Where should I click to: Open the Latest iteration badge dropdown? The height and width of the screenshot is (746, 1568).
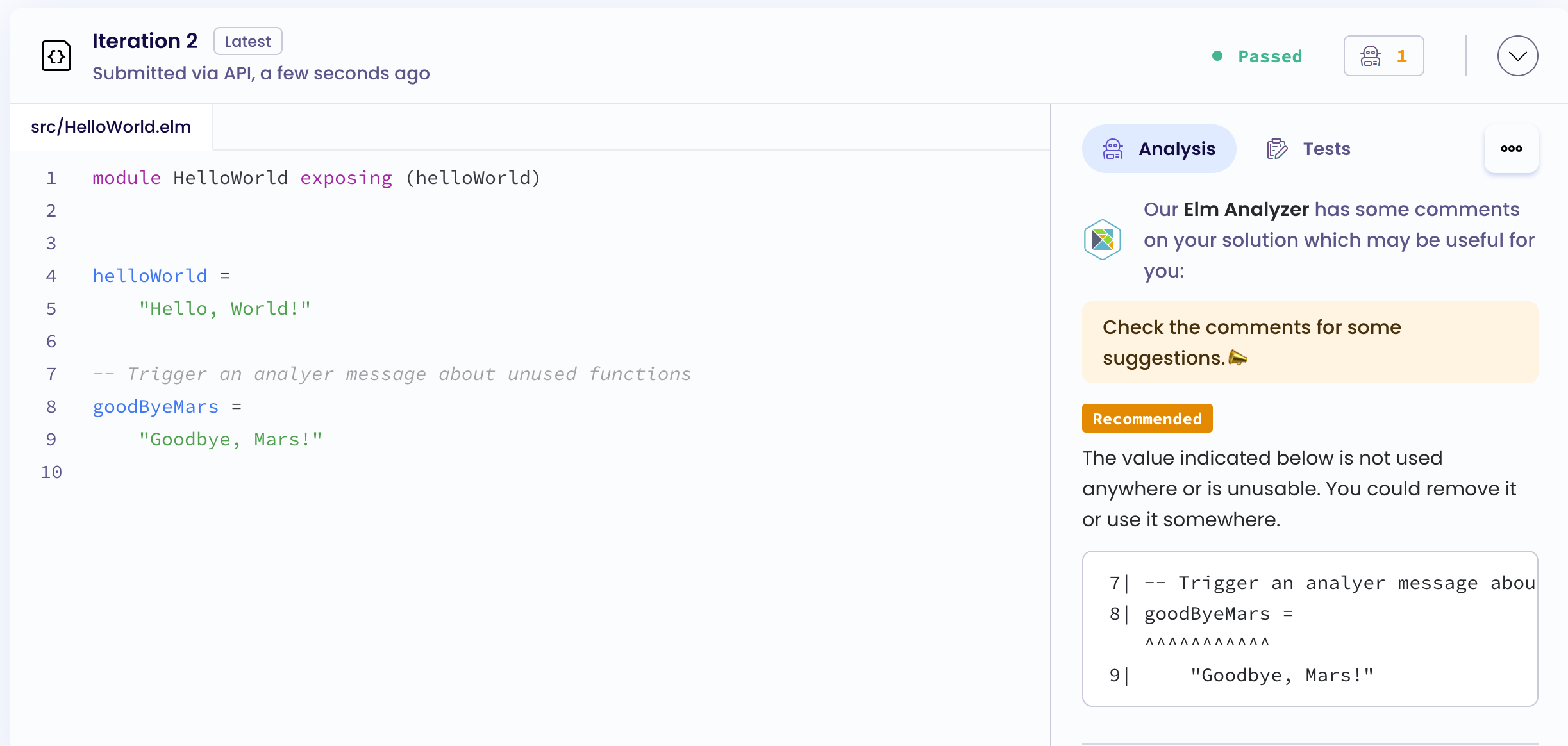pos(1520,57)
